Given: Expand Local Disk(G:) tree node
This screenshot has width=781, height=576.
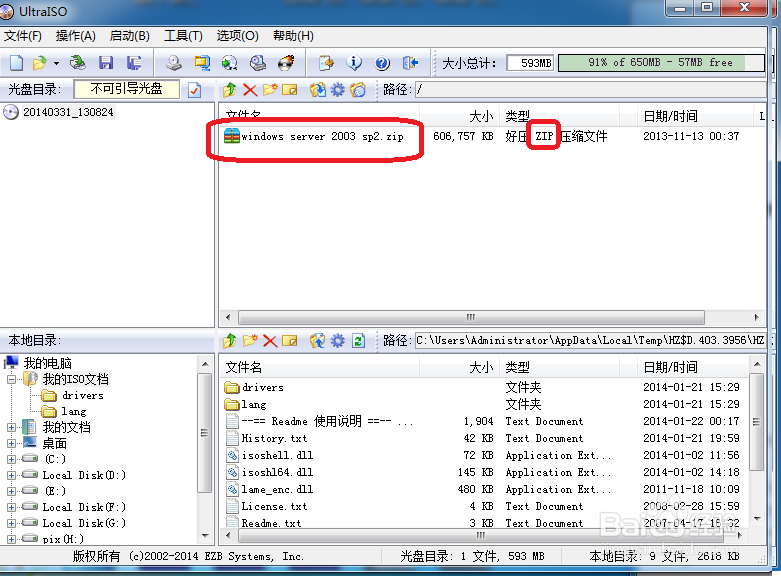Looking at the screenshot, I should point(11,523).
